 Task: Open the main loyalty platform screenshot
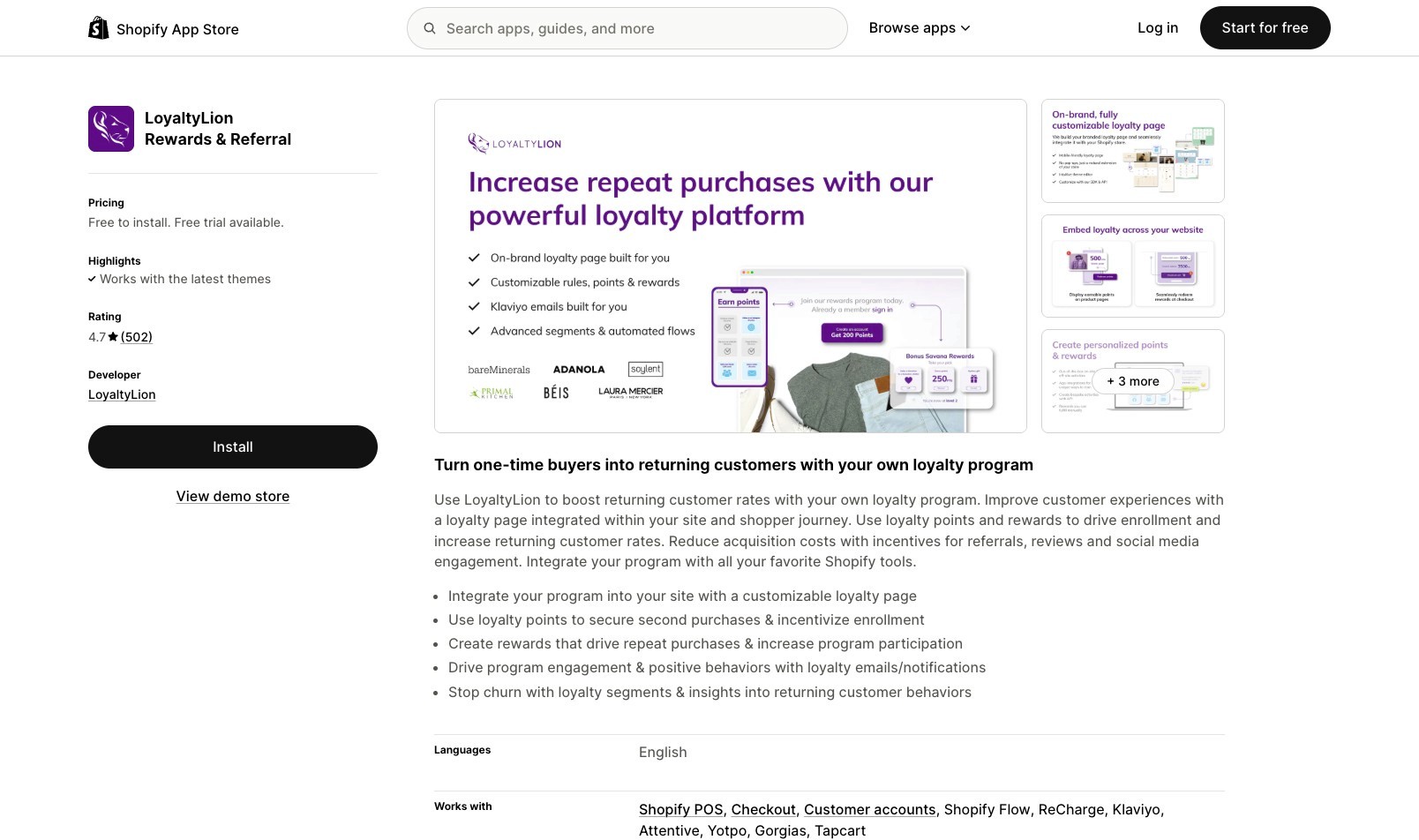tap(731, 266)
